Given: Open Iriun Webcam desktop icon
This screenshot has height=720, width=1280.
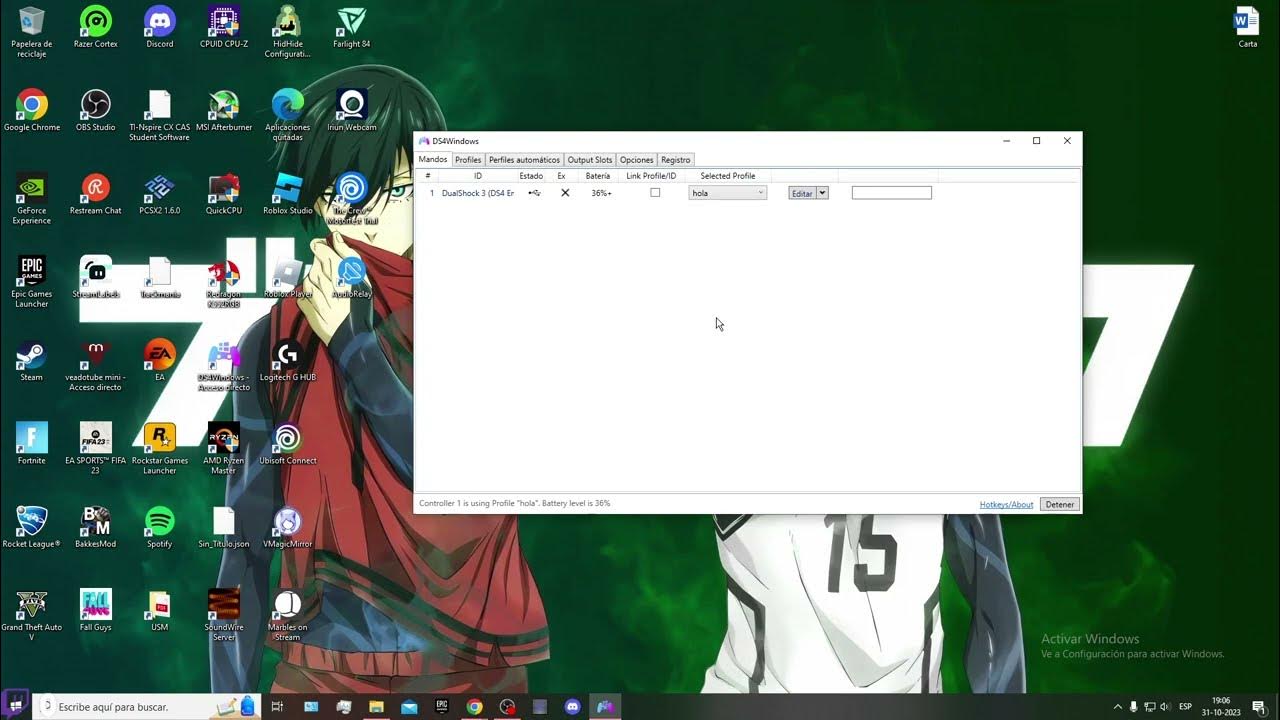Looking at the screenshot, I should click(352, 111).
